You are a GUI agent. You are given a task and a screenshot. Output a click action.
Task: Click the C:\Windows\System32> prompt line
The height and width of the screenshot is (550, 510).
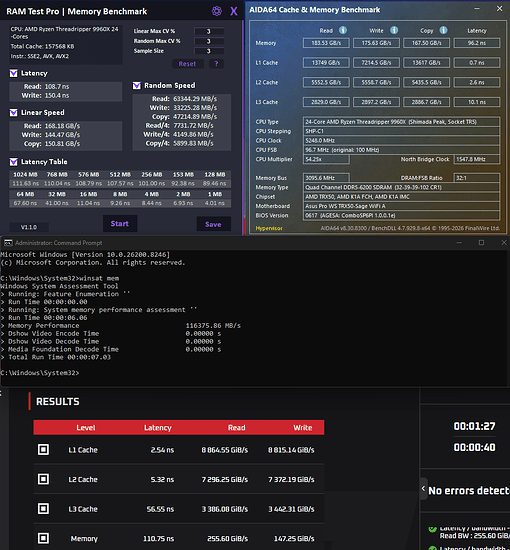tap(40, 373)
